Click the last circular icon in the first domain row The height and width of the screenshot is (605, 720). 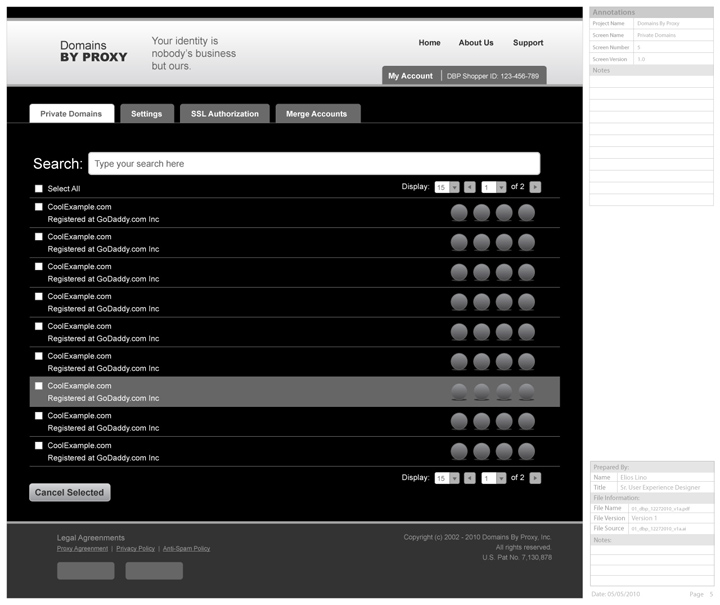(526, 212)
